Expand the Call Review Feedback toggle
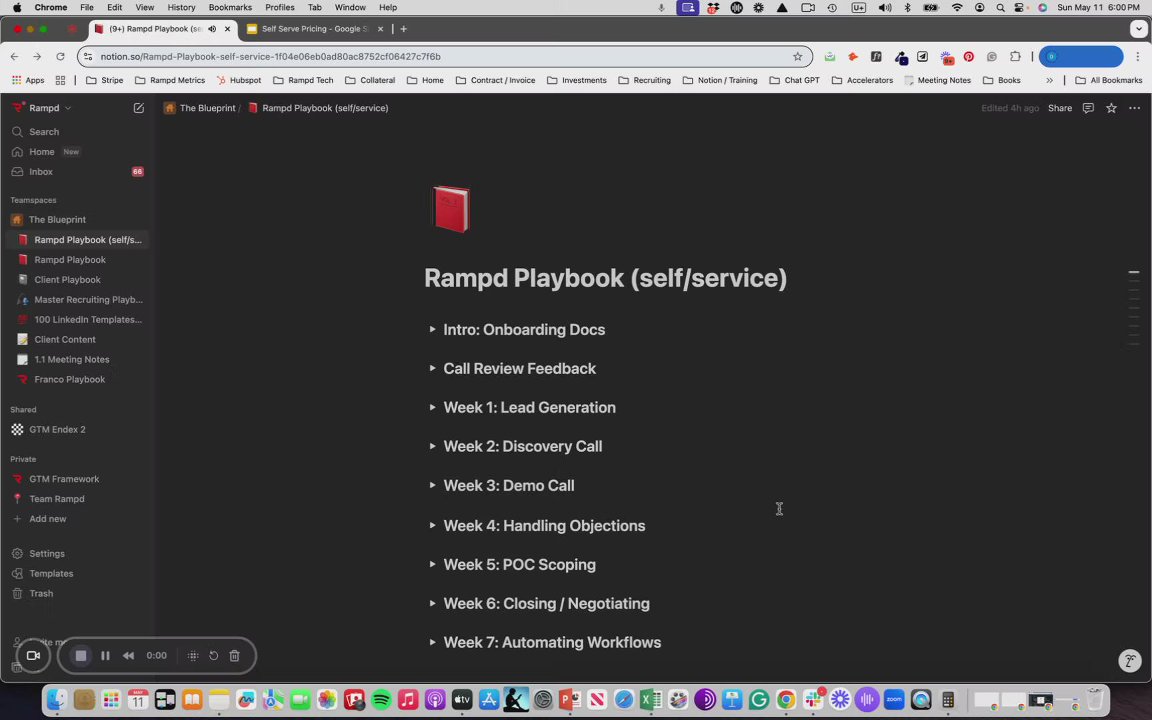Screen dimensions: 1152x720 432,368
